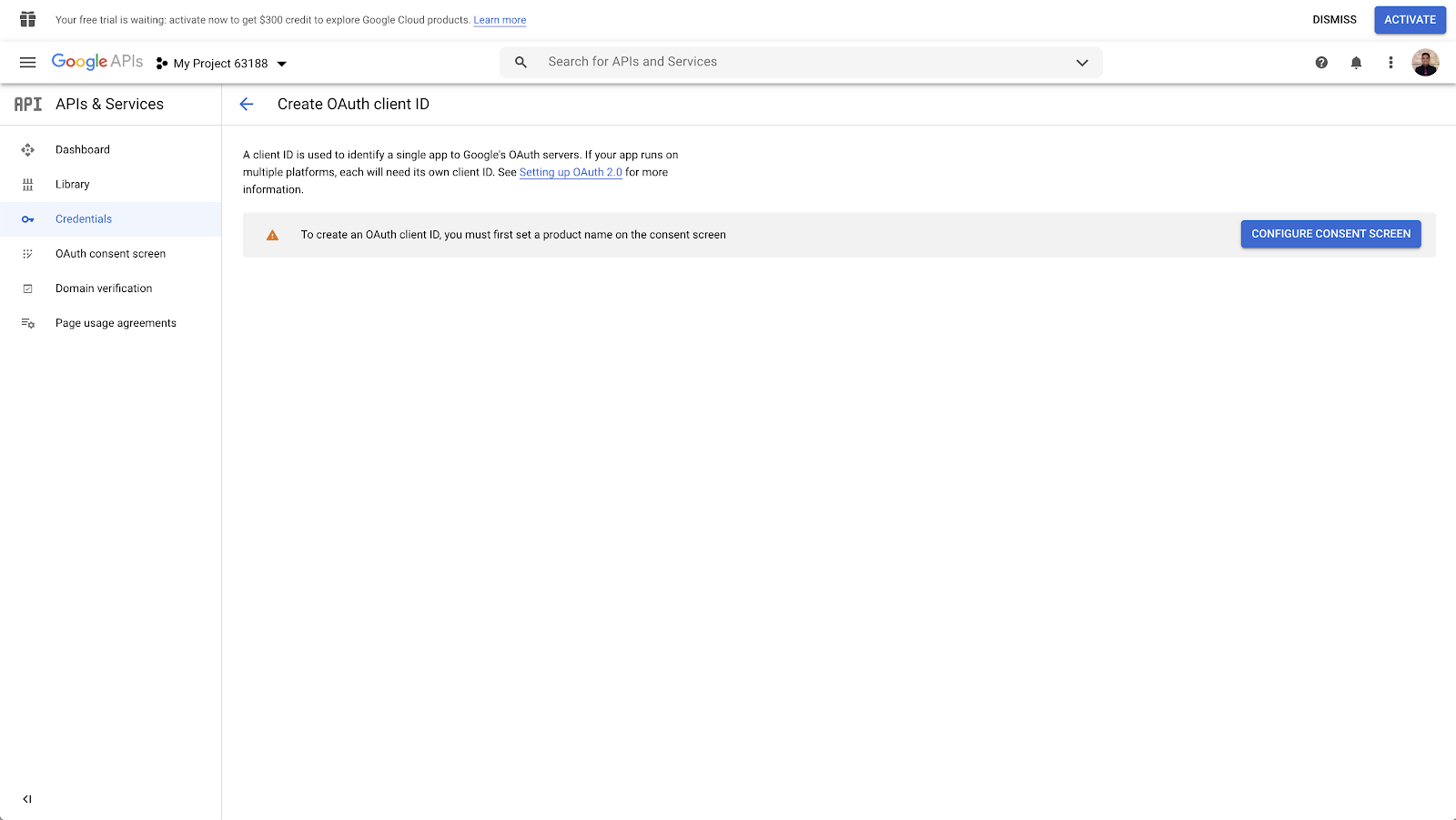This screenshot has width=1456, height=820.
Task: Open the notifications bell
Action: tap(1356, 63)
